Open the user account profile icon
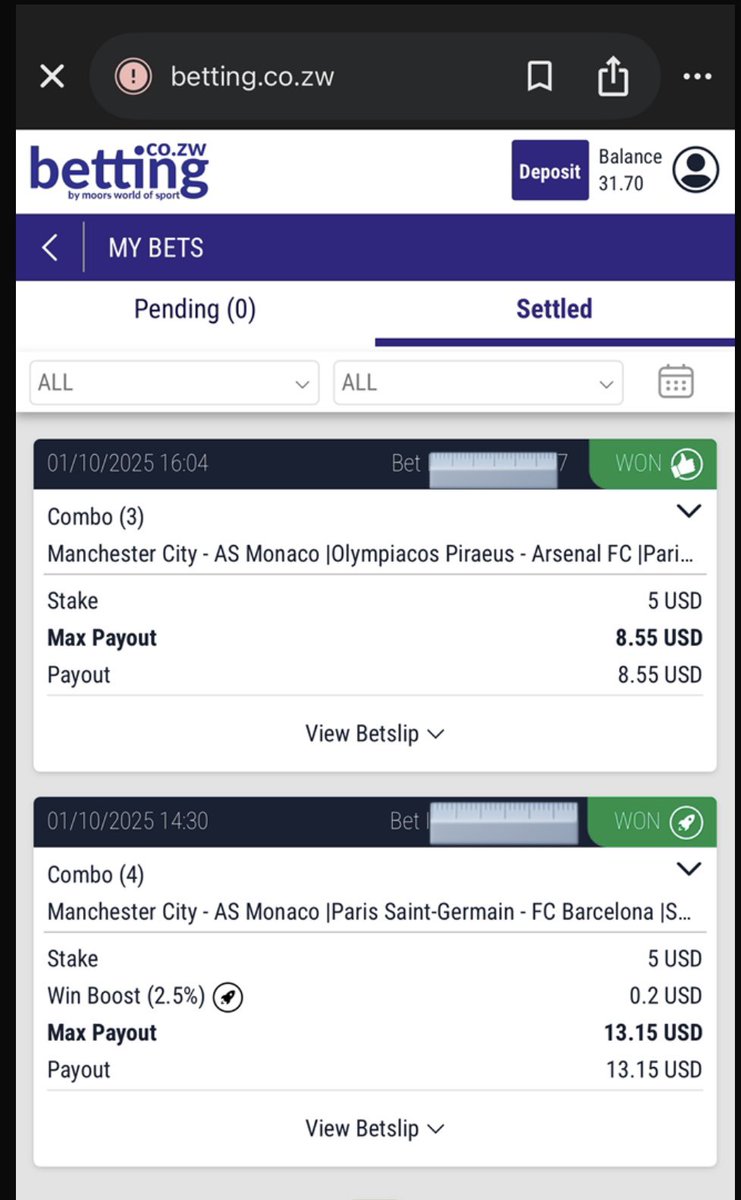Image resolution: width=741 pixels, height=1200 pixels. pyautogui.click(x=696, y=170)
